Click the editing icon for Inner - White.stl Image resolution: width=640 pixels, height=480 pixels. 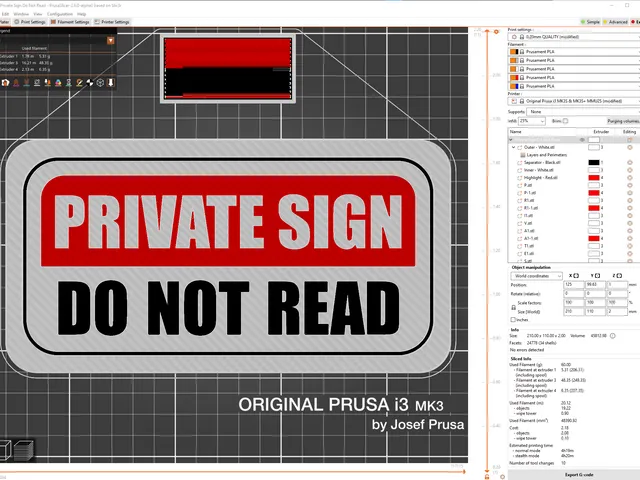click(x=630, y=170)
